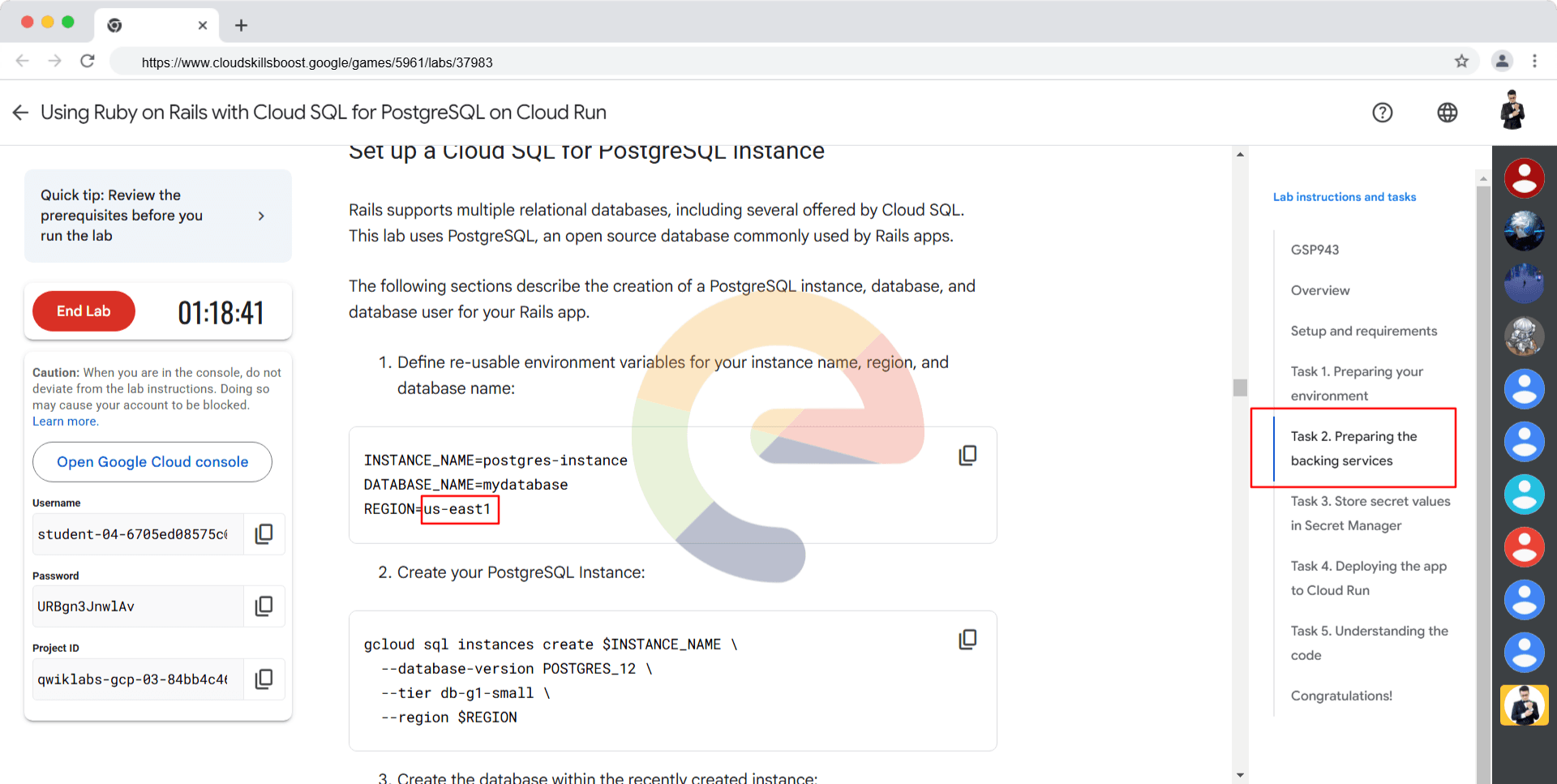Go back using the browser back arrow

point(23,61)
